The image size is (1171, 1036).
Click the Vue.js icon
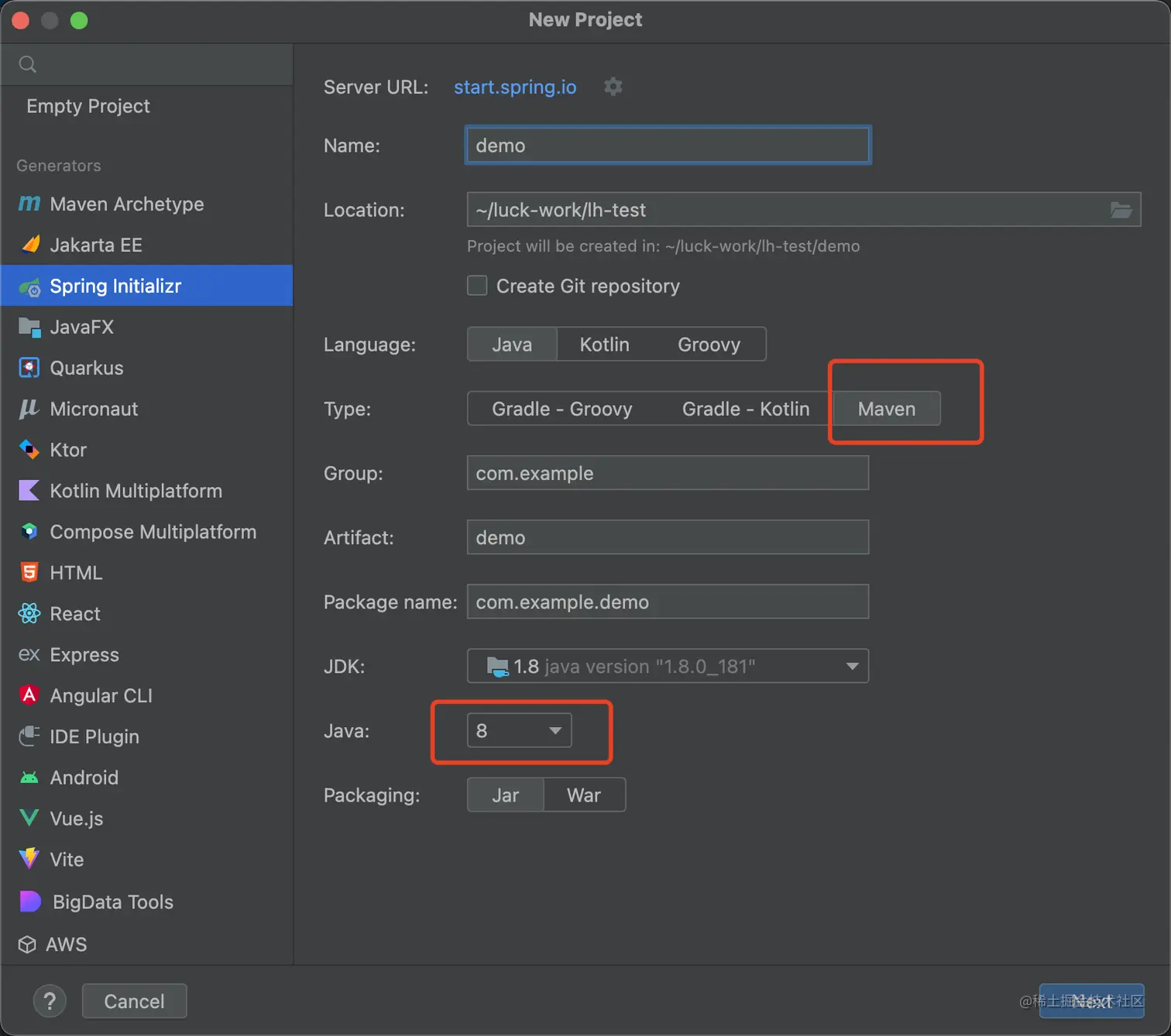pyautogui.click(x=29, y=818)
